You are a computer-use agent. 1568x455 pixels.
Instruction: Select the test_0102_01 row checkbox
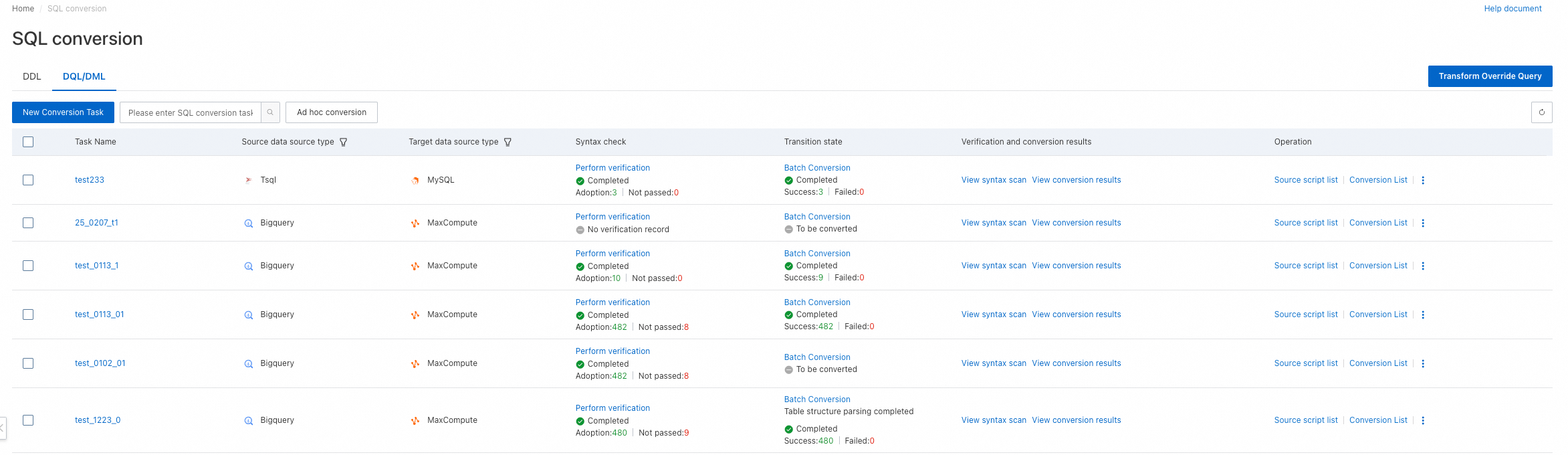[x=28, y=363]
